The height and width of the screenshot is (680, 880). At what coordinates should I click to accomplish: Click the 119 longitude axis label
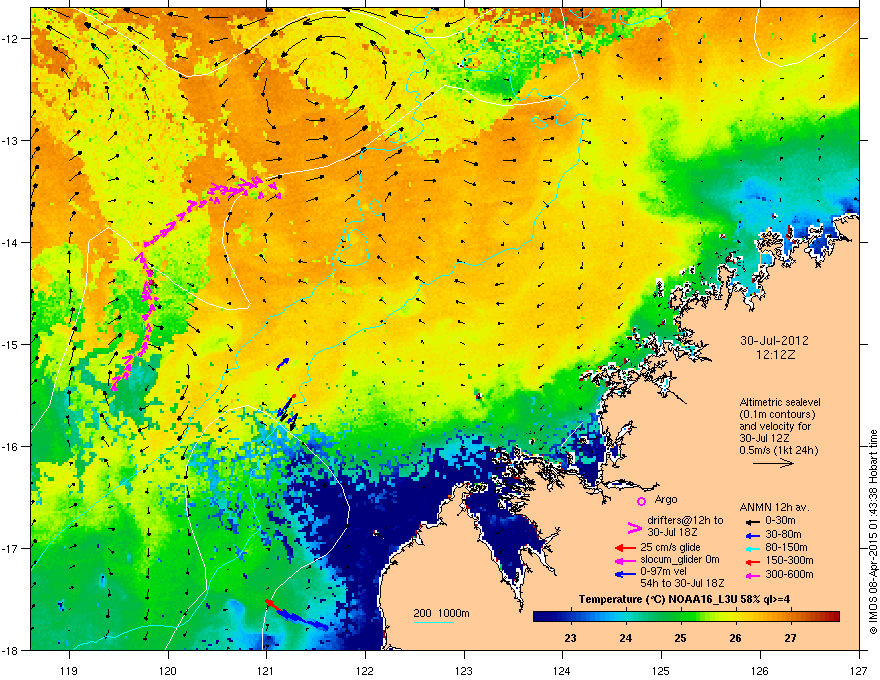tap(69, 670)
